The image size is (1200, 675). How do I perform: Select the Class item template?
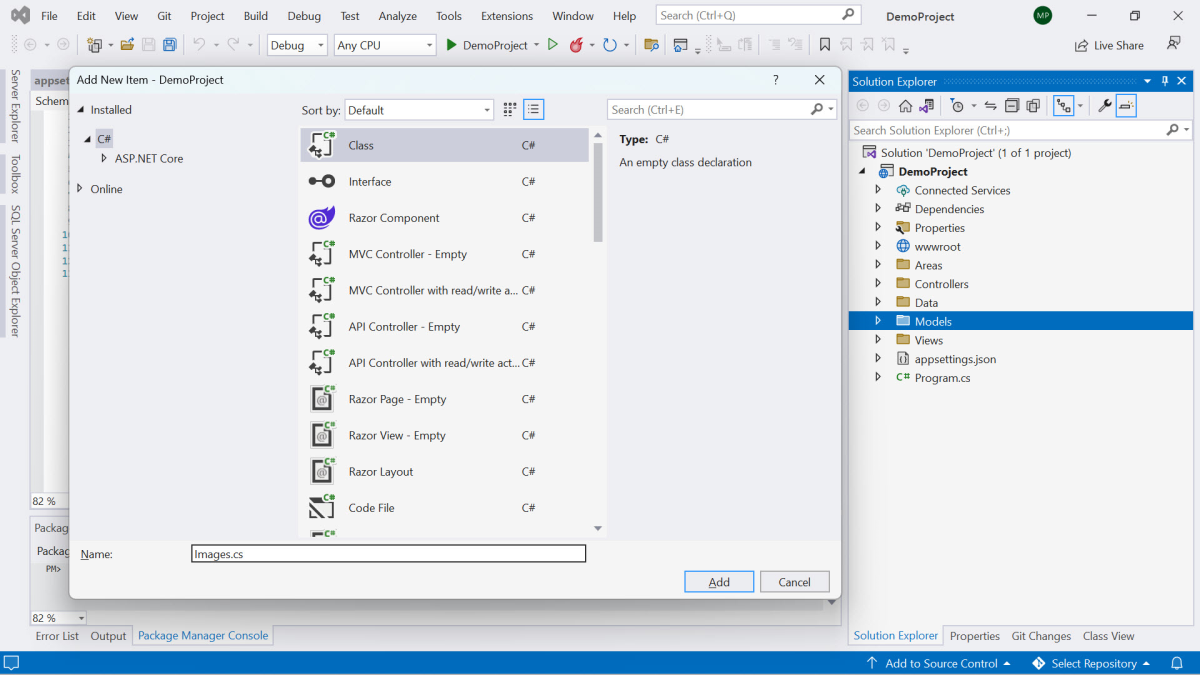click(445, 145)
